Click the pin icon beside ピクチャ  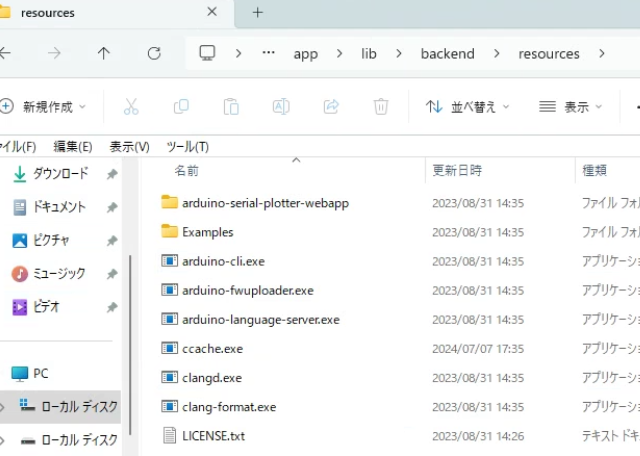point(112,241)
